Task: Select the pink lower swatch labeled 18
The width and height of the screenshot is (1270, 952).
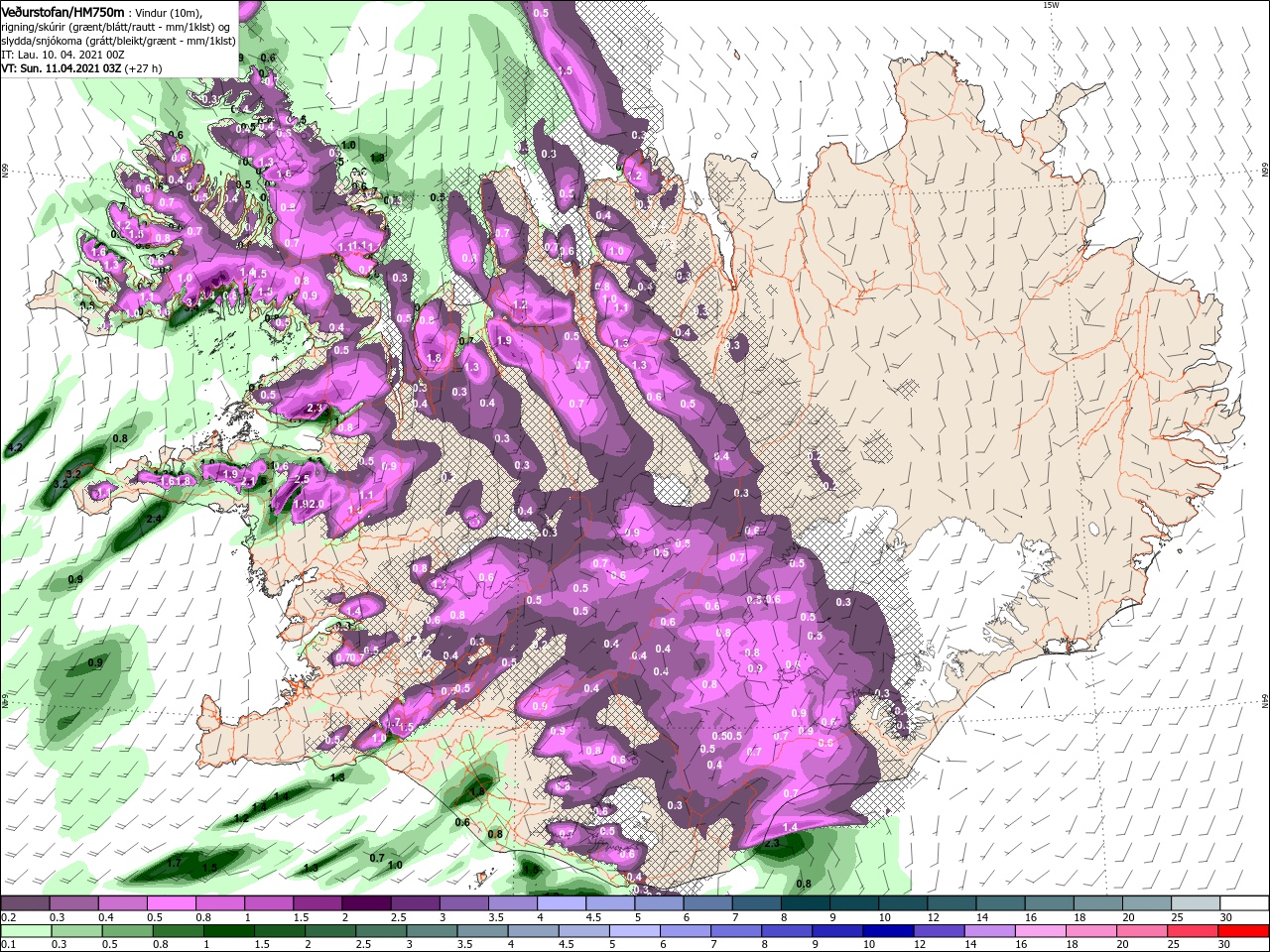Action: pos(1091,930)
